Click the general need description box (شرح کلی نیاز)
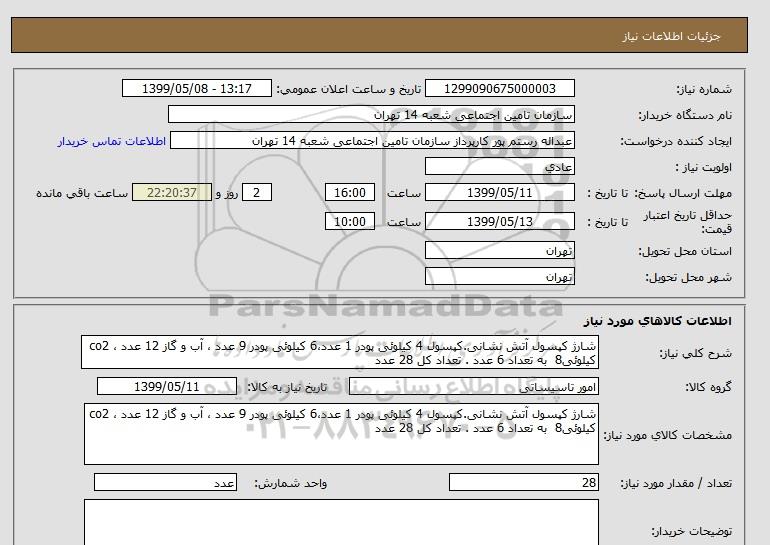Screen dimensions: 770x545 (340, 353)
